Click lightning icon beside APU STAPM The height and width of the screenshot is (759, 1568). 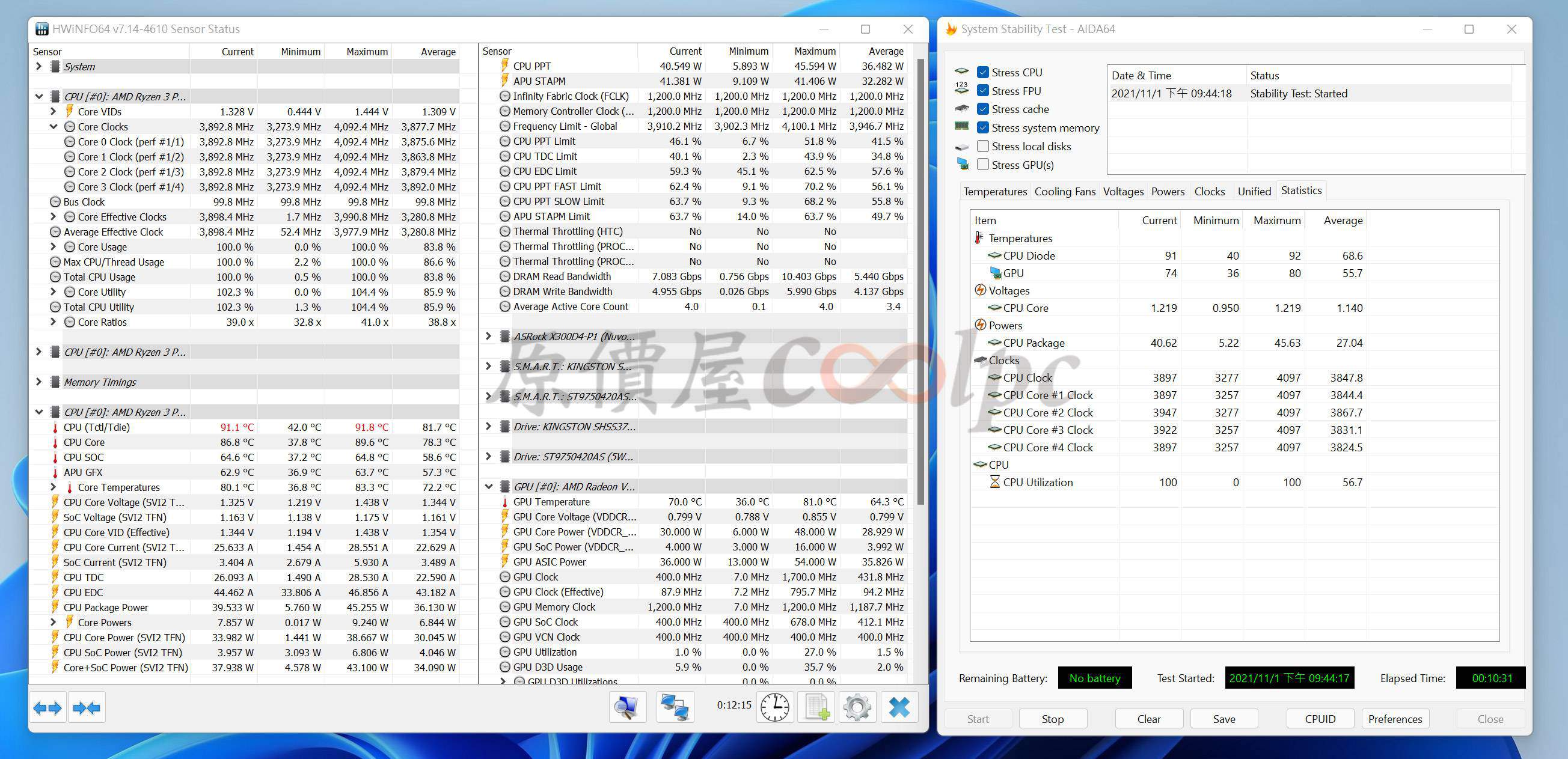tap(504, 81)
